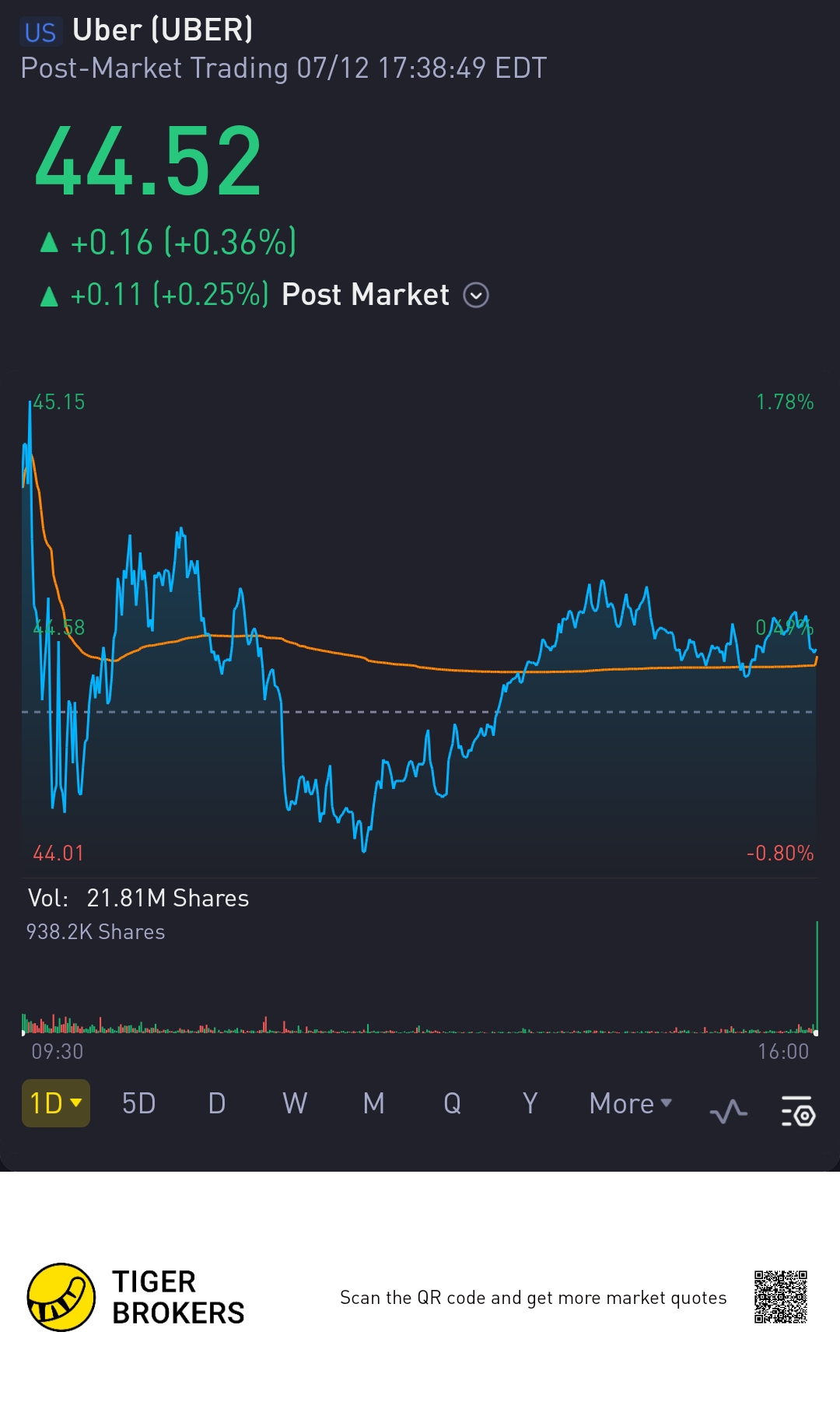This screenshot has width=840, height=1423.
Task: Tap the Post Market label
Action: click(x=366, y=295)
